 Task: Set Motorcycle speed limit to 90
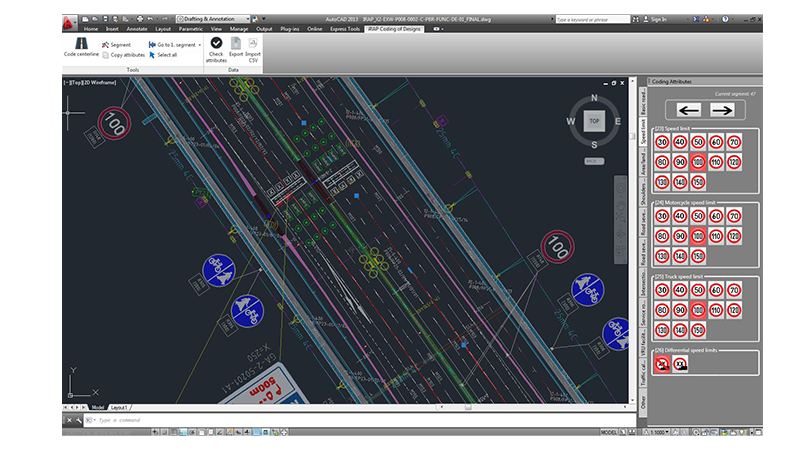click(x=680, y=236)
